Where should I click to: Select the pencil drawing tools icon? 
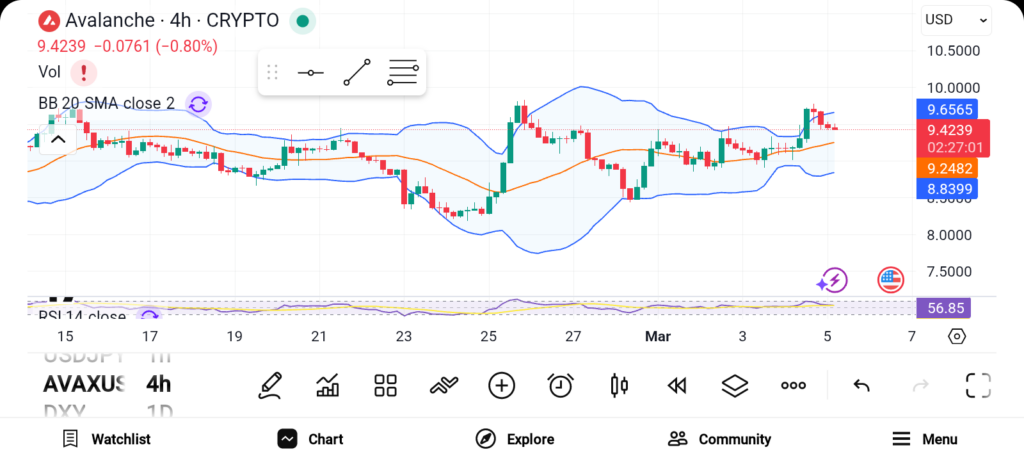[269, 385]
